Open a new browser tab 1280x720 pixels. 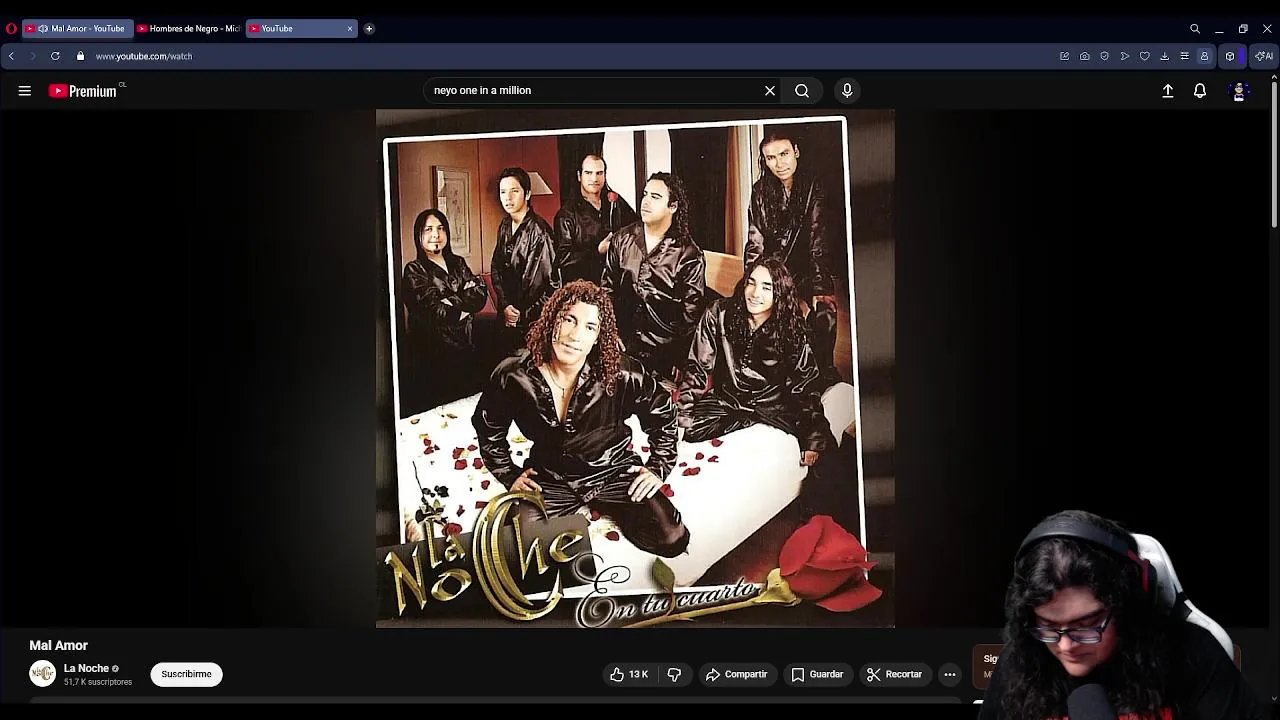click(369, 29)
